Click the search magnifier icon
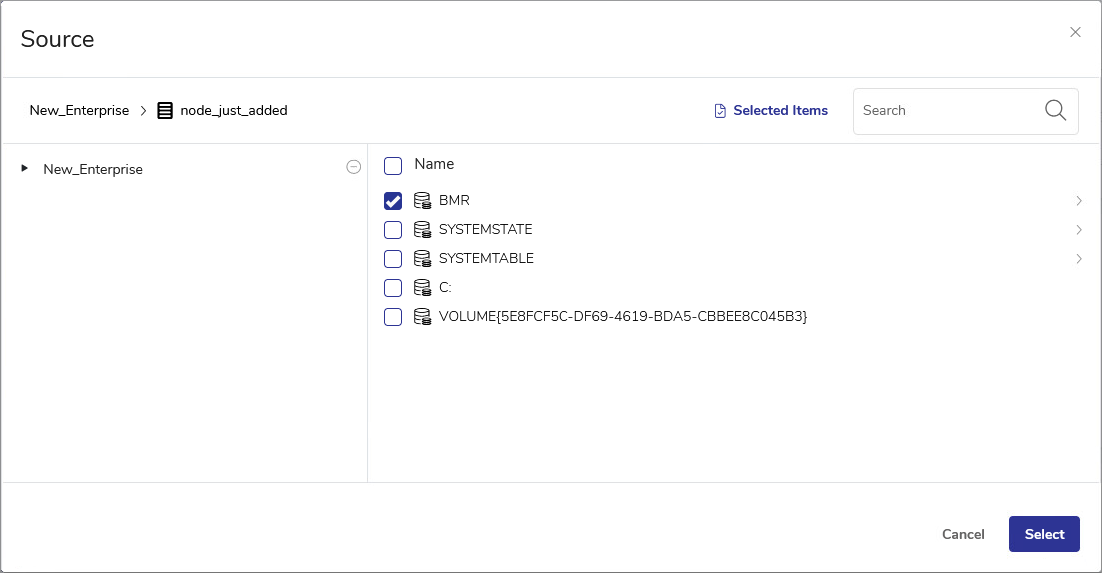The image size is (1102, 573). tap(1055, 111)
